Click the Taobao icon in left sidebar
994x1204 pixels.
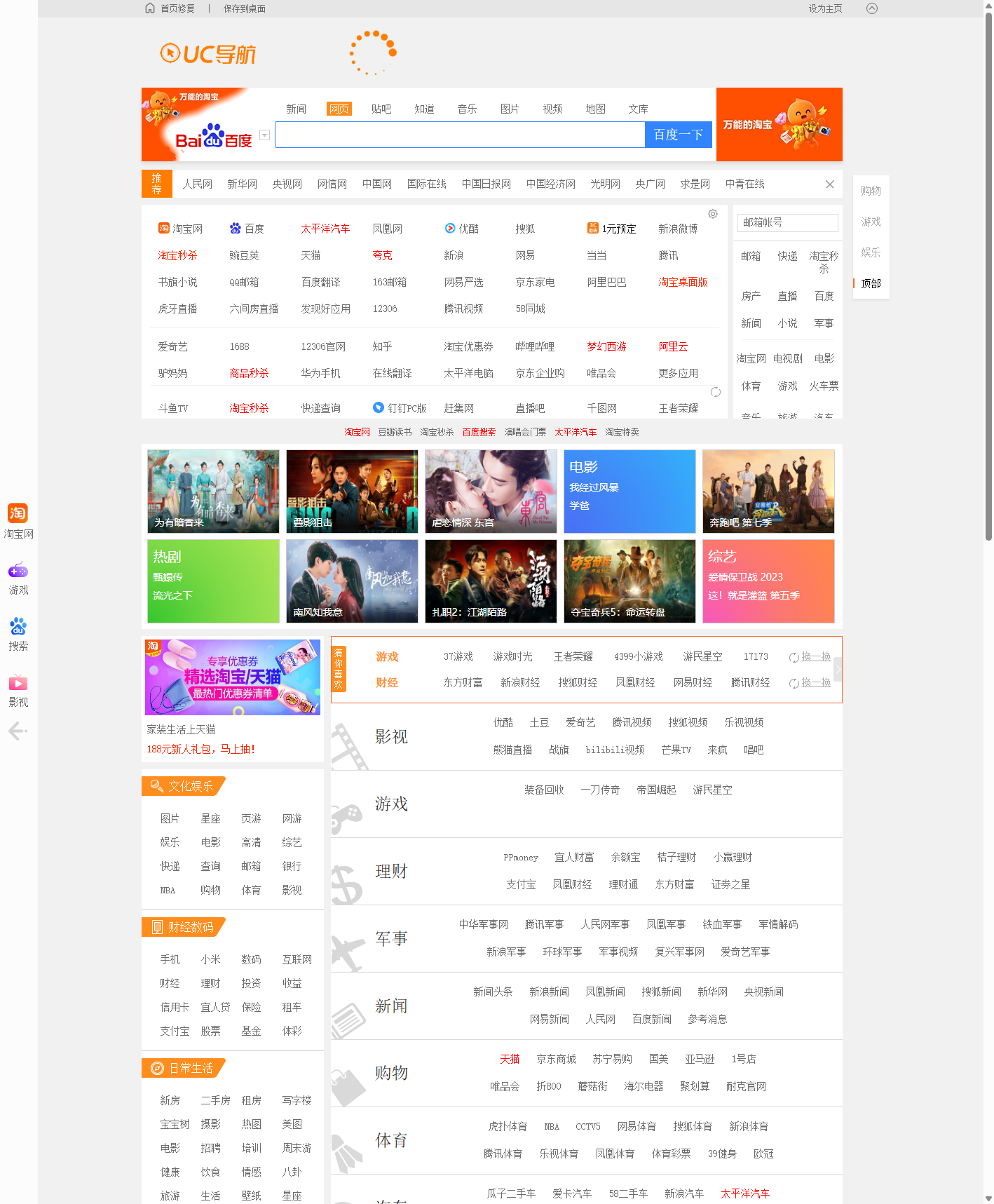click(x=18, y=513)
